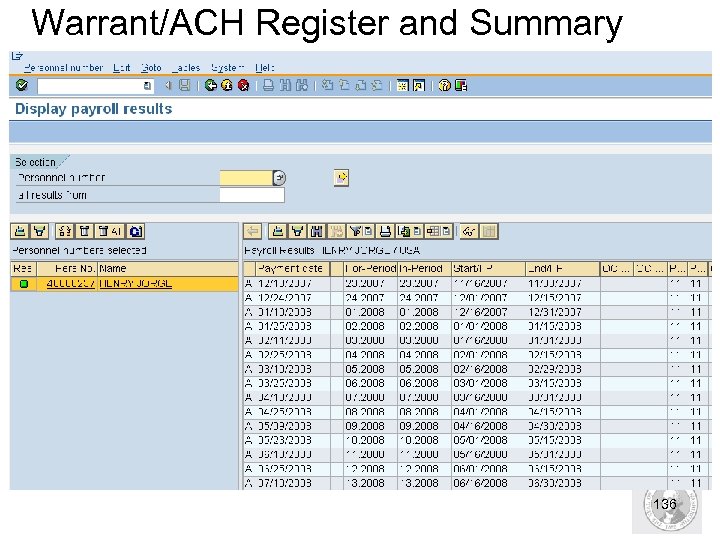Click the Generate shortcut icon
Viewport: 720px width, 540px height.
[x=419, y=85]
